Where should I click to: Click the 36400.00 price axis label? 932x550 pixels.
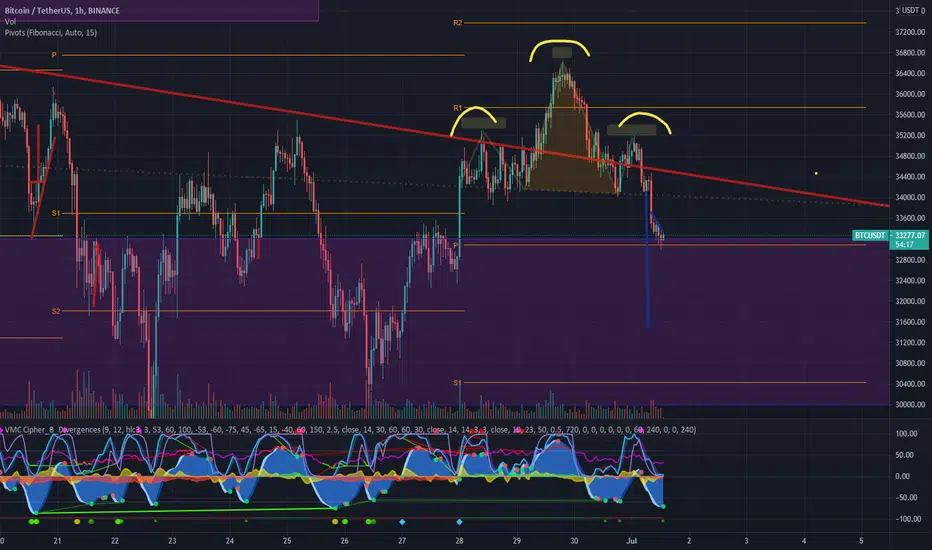coord(910,73)
